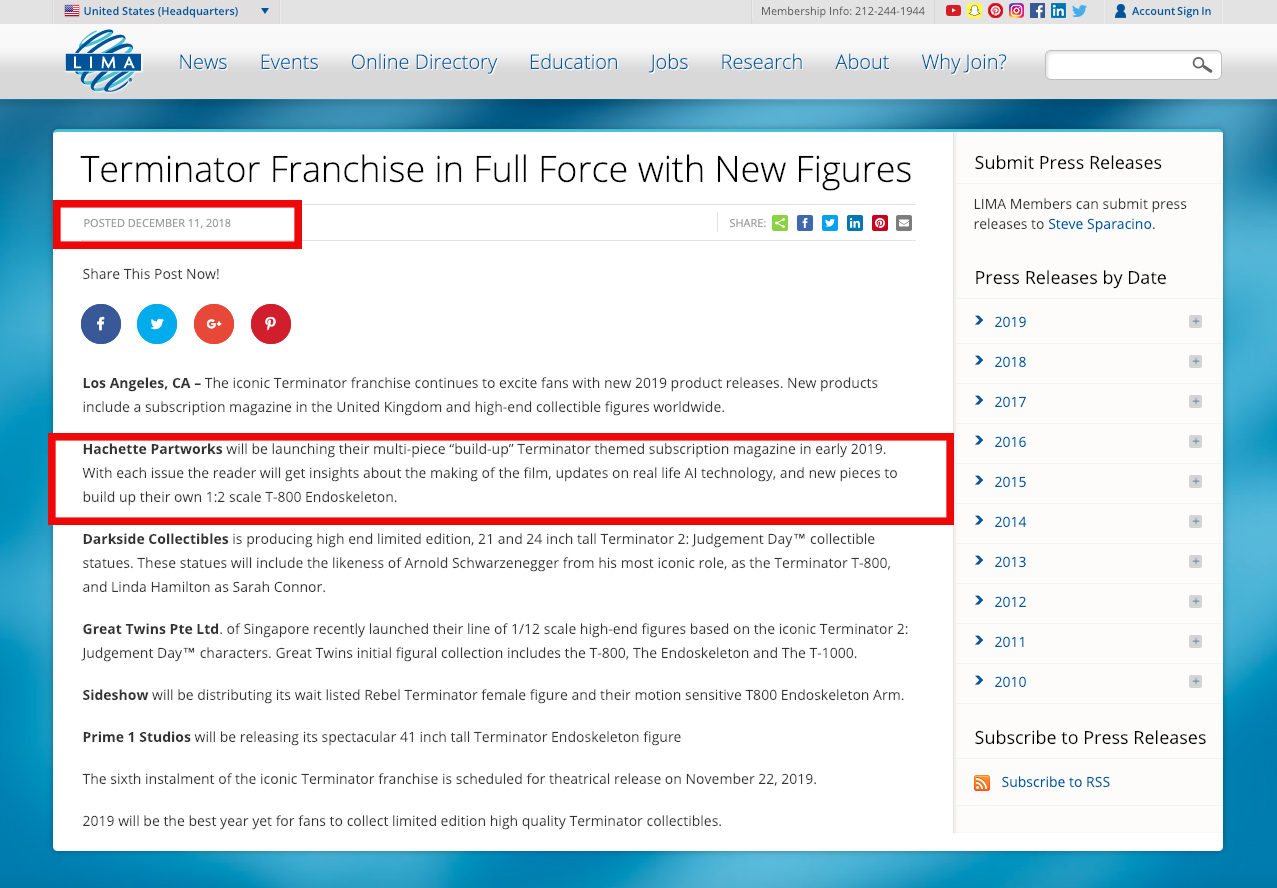Open the 2016 year link
This screenshot has height=888, width=1277.
1010,442
